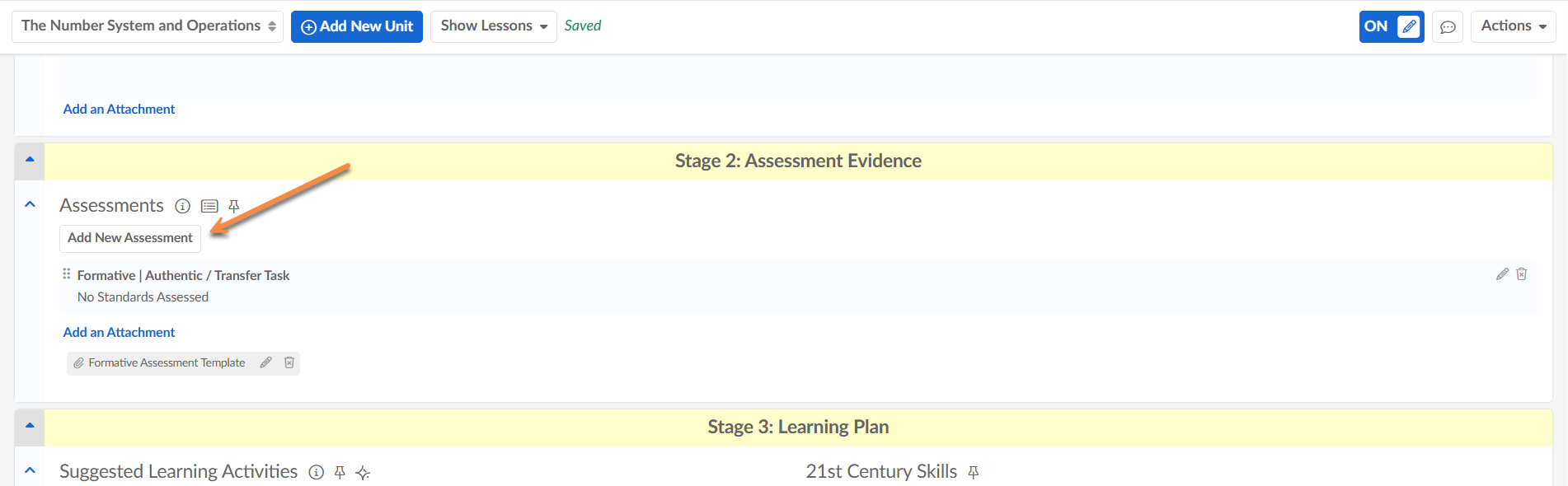Pin the Assessments section
This screenshot has height=486, width=1568.
click(x=234, y=206)
